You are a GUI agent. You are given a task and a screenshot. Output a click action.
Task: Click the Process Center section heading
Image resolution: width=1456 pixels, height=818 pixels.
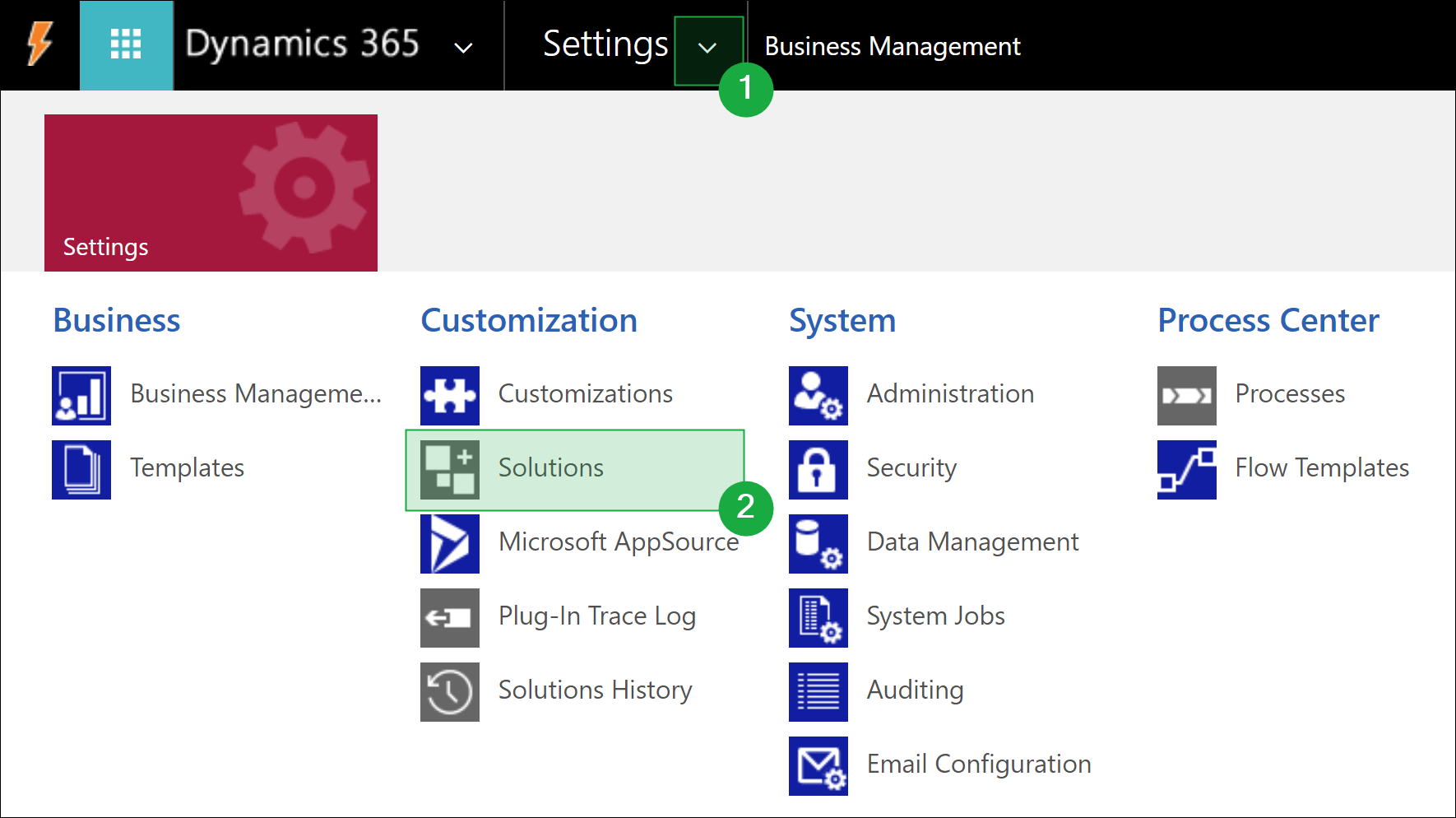(1268, 321)
